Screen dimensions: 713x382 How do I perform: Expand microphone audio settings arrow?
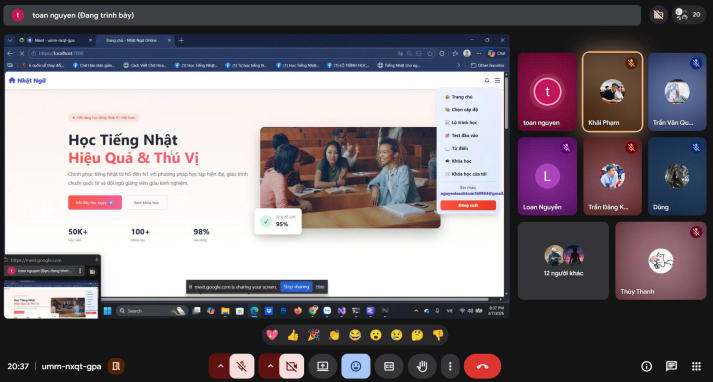[220, 366]
